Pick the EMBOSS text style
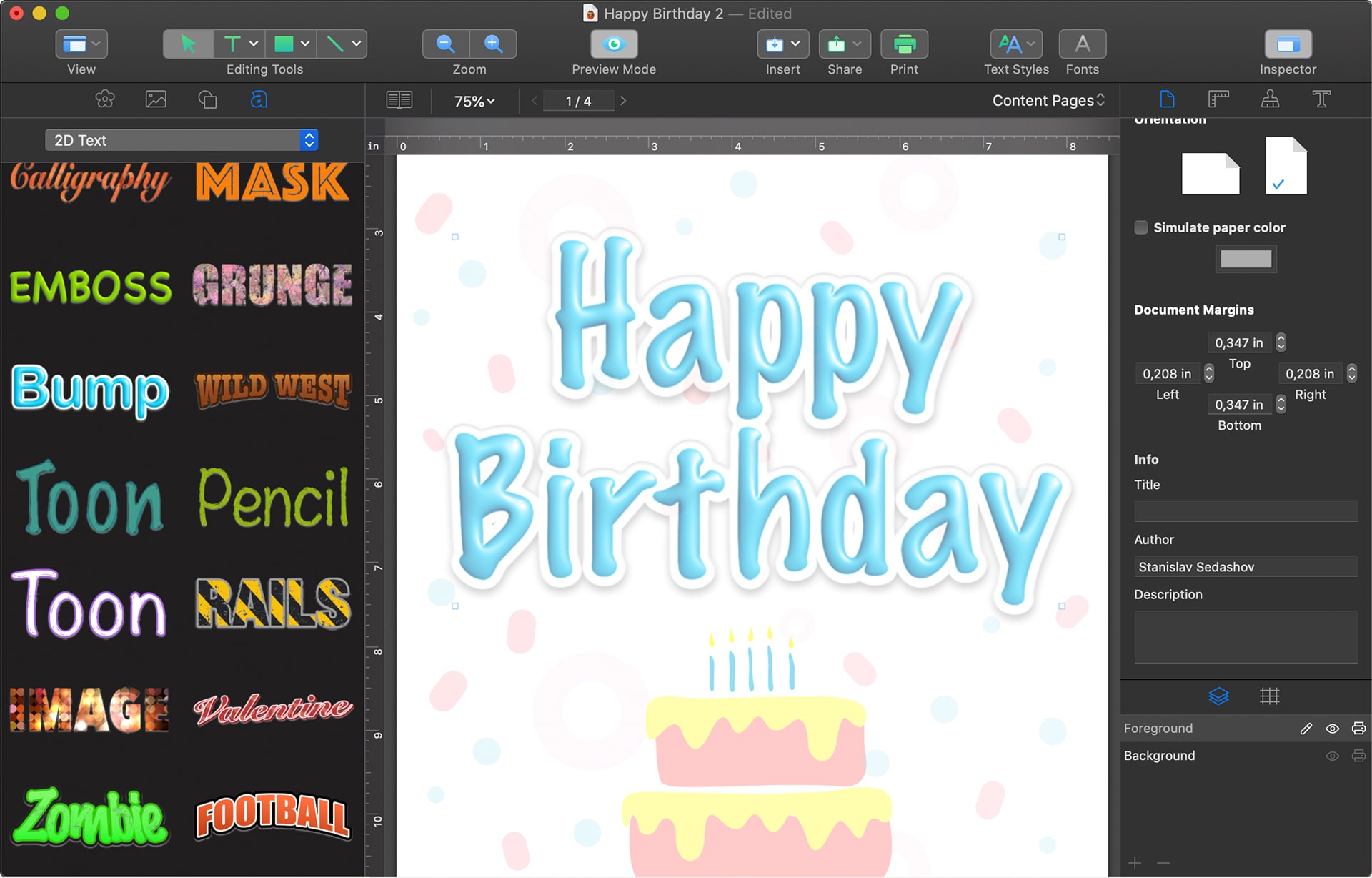Screen dimensions: 1372x878 point(91,286)
